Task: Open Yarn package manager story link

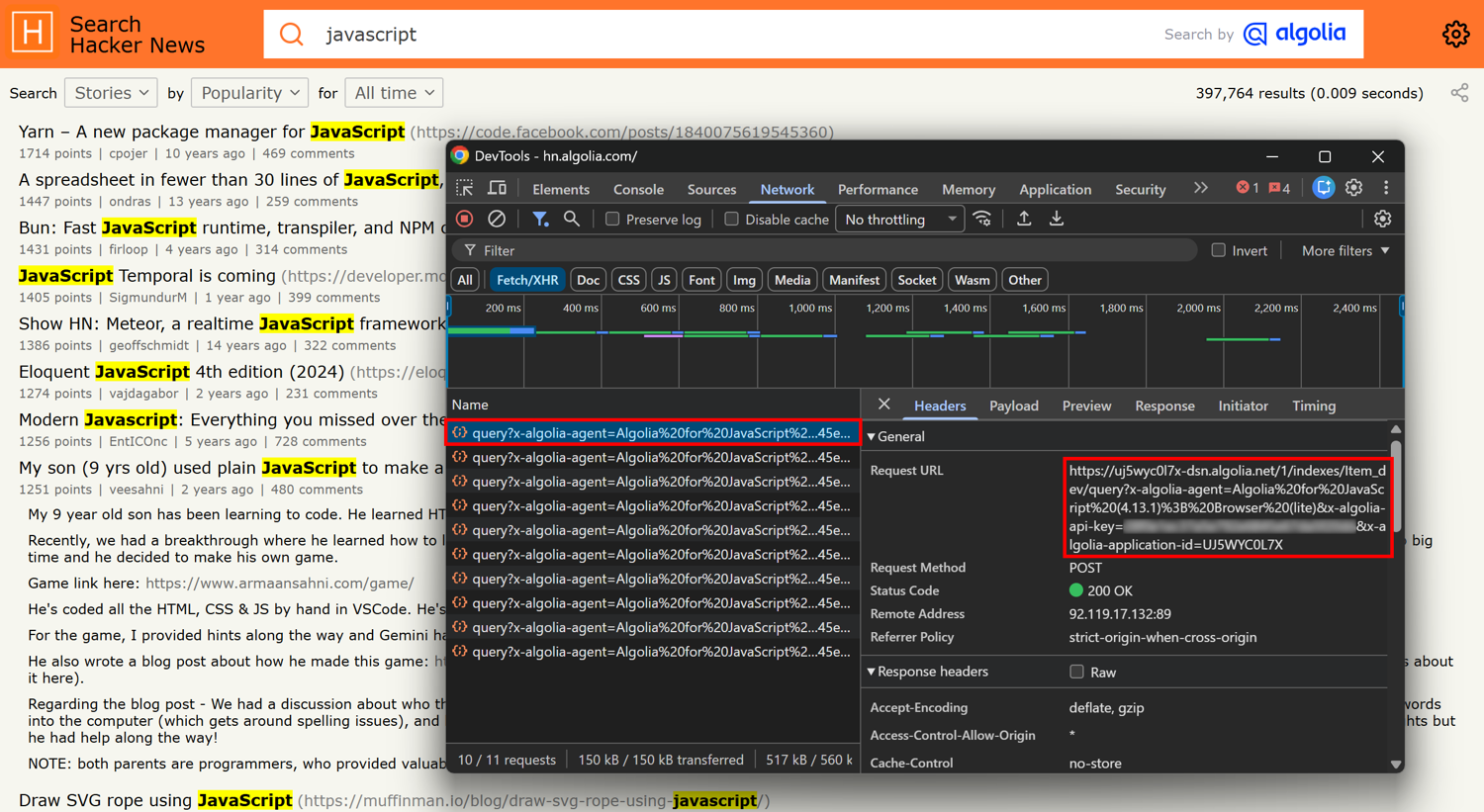Action: click(212, 132)
